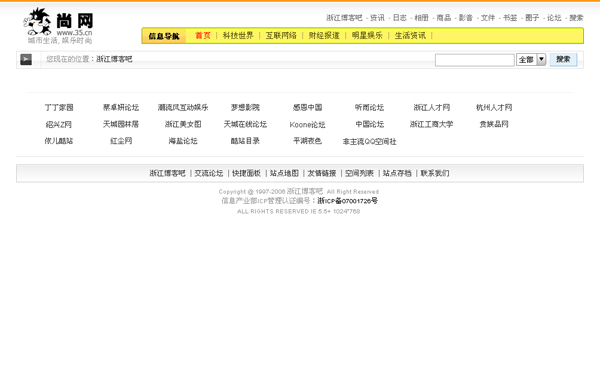Click 搜索 in the top-right menu
The height and width of the screenshot is (370, 600).
pos(576,18)
